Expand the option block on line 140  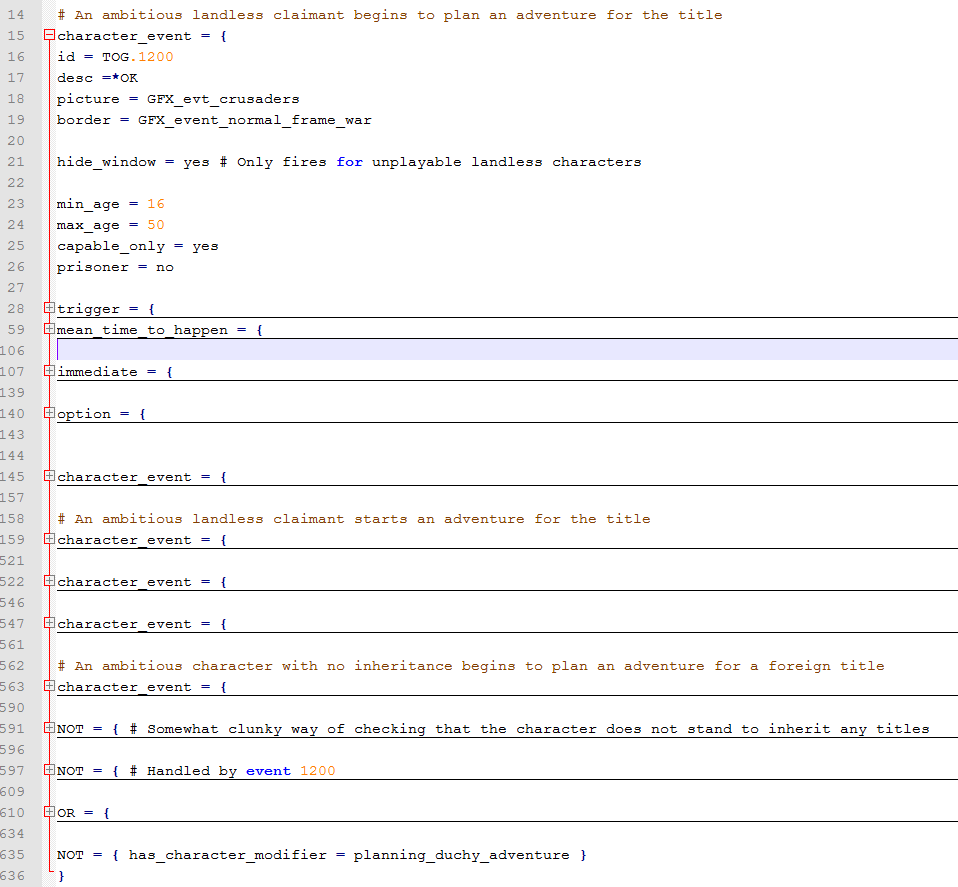click(x=49, y=414)
